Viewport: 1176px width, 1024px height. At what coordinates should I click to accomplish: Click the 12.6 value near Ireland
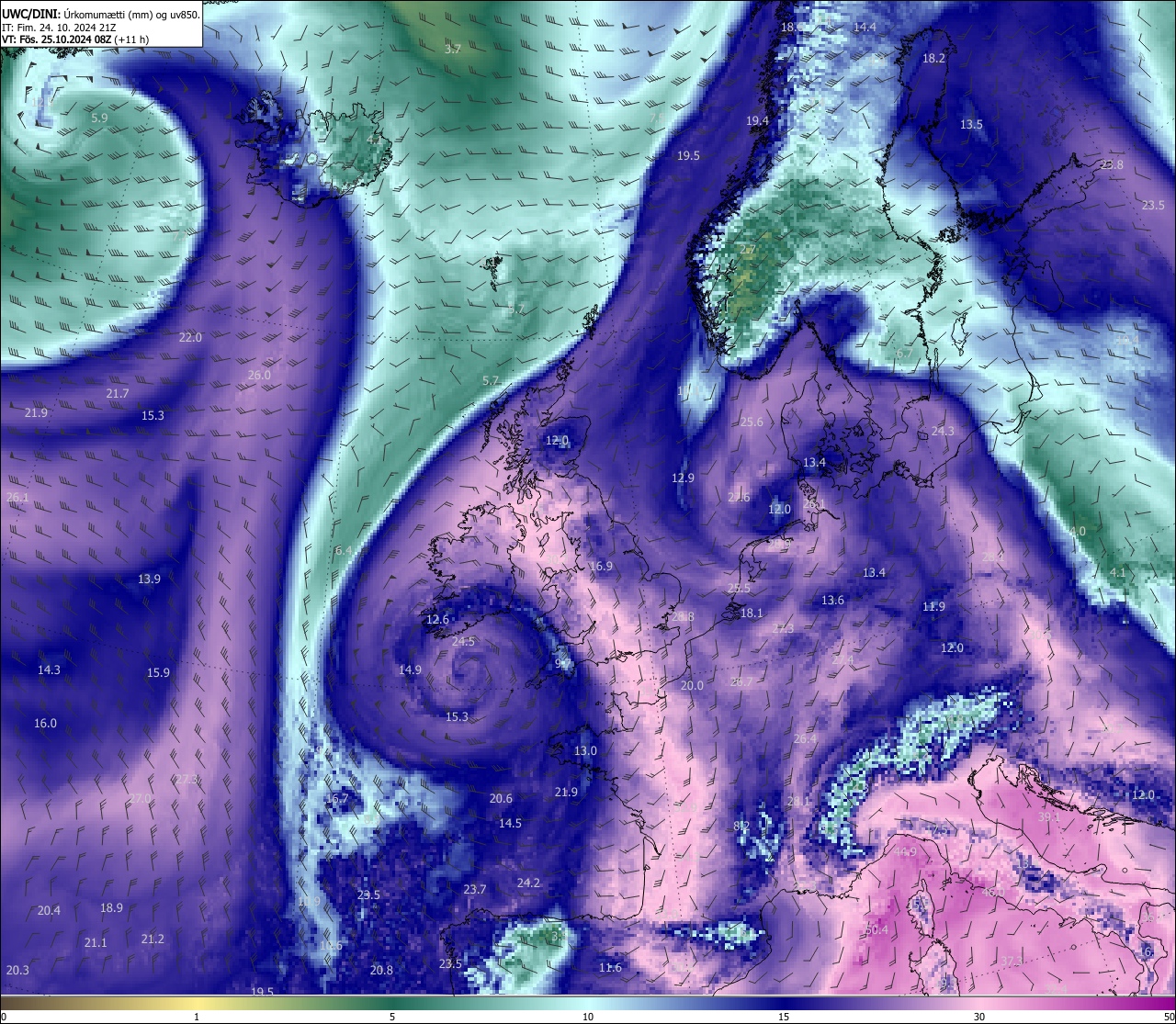[x=437, y=620]
